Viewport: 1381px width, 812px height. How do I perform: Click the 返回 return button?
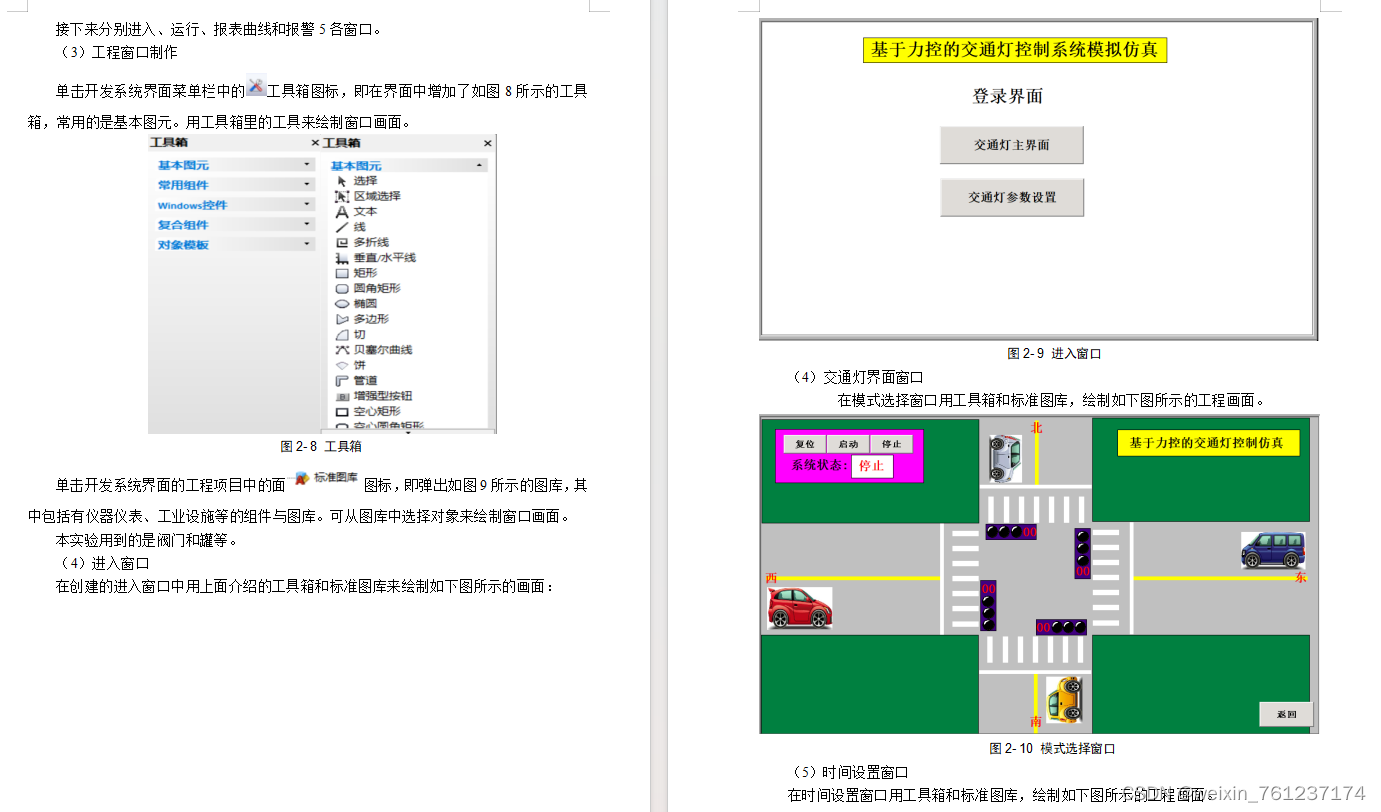[x=1286, y=714]
